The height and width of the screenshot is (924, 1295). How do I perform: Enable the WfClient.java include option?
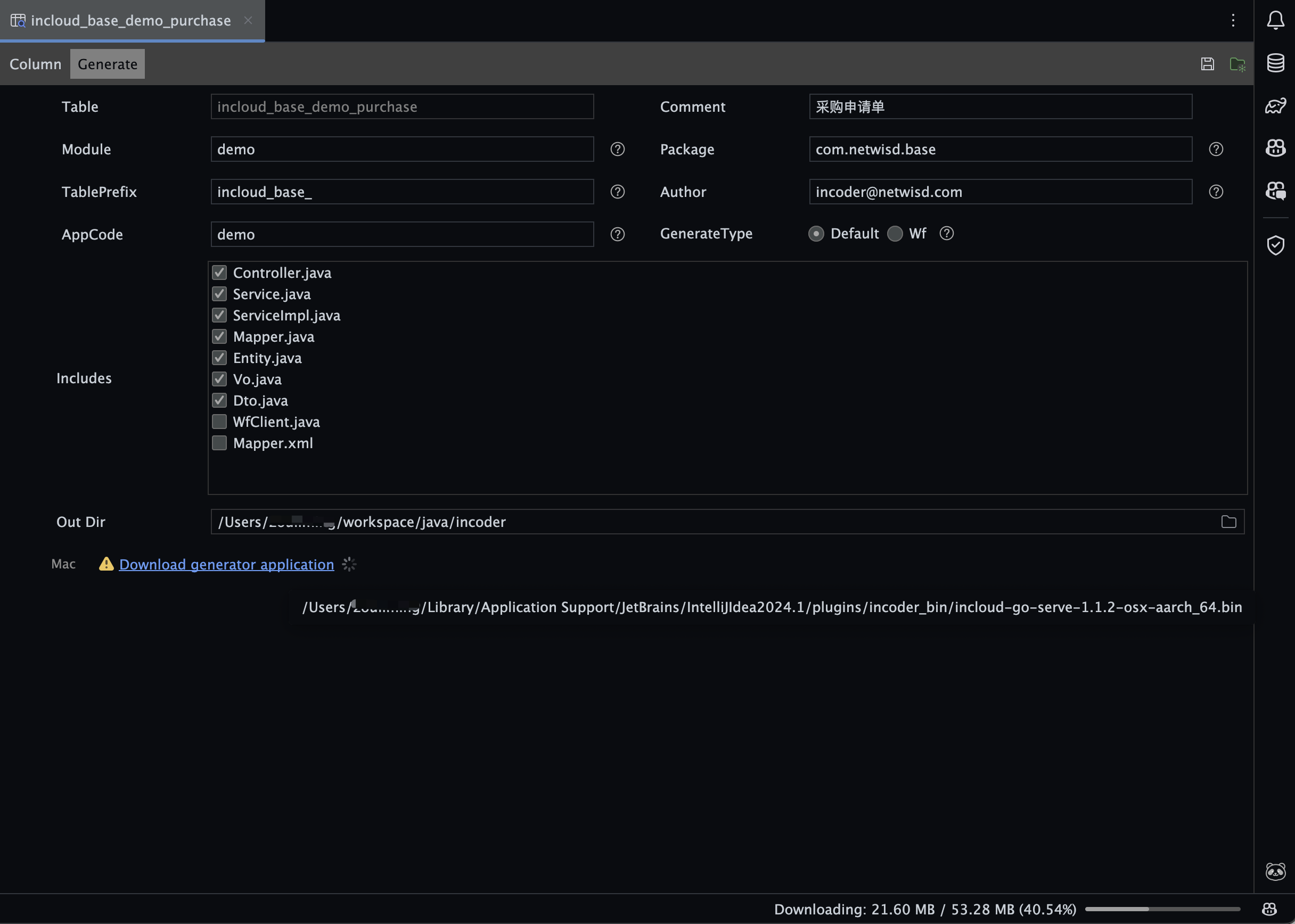click(219, 421)
